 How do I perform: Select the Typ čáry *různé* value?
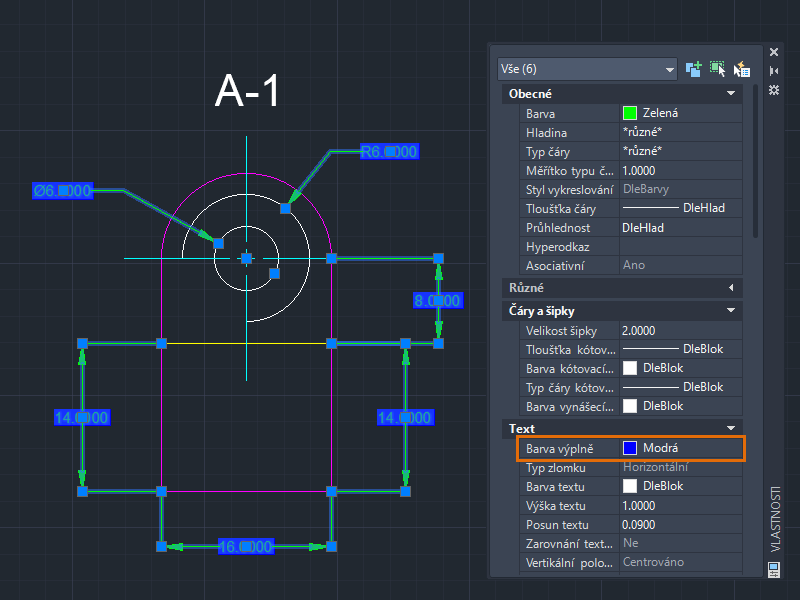(681, 152)
